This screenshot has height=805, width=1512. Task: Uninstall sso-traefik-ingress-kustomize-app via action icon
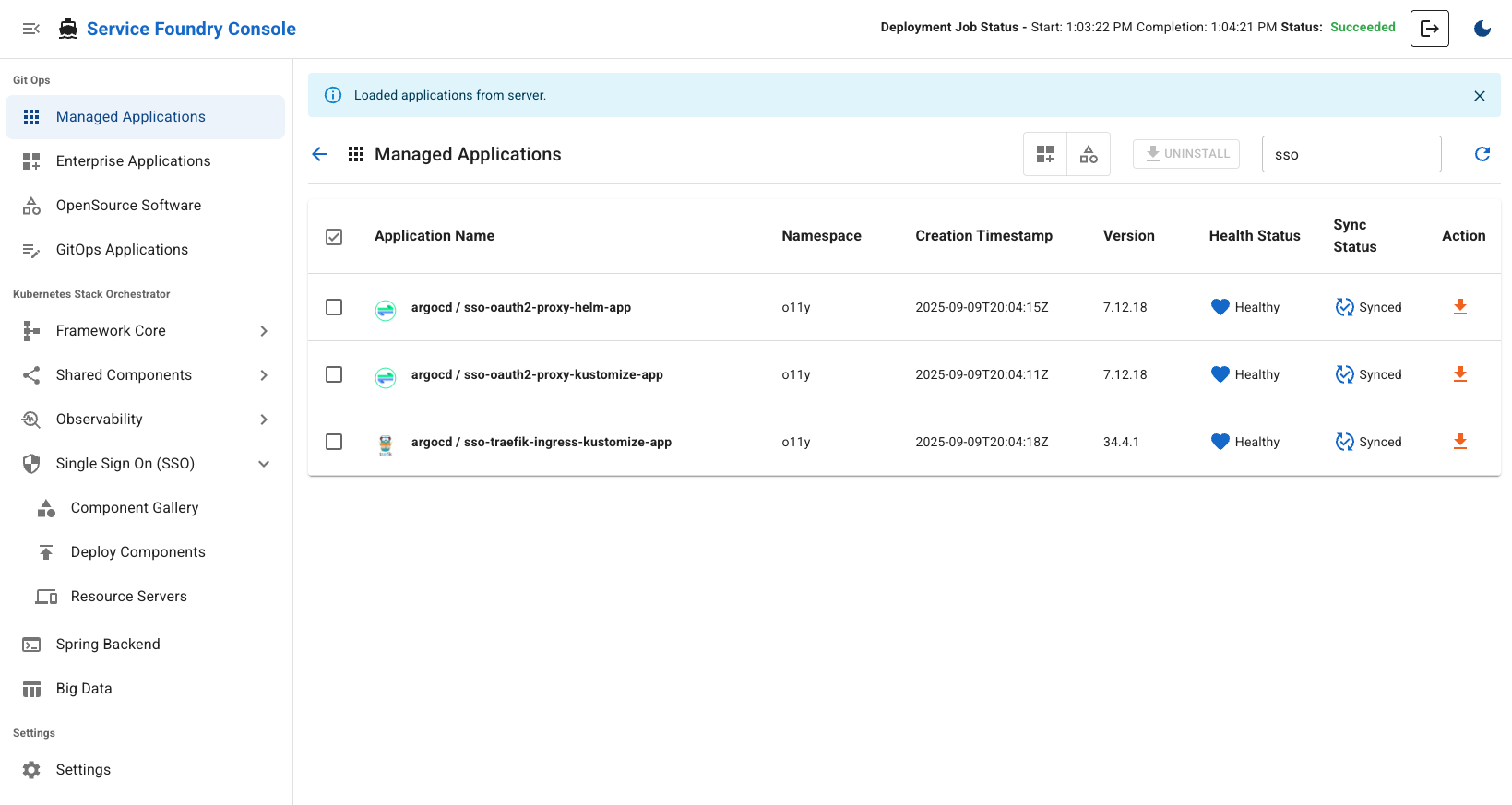click(x=1460, y=442)
